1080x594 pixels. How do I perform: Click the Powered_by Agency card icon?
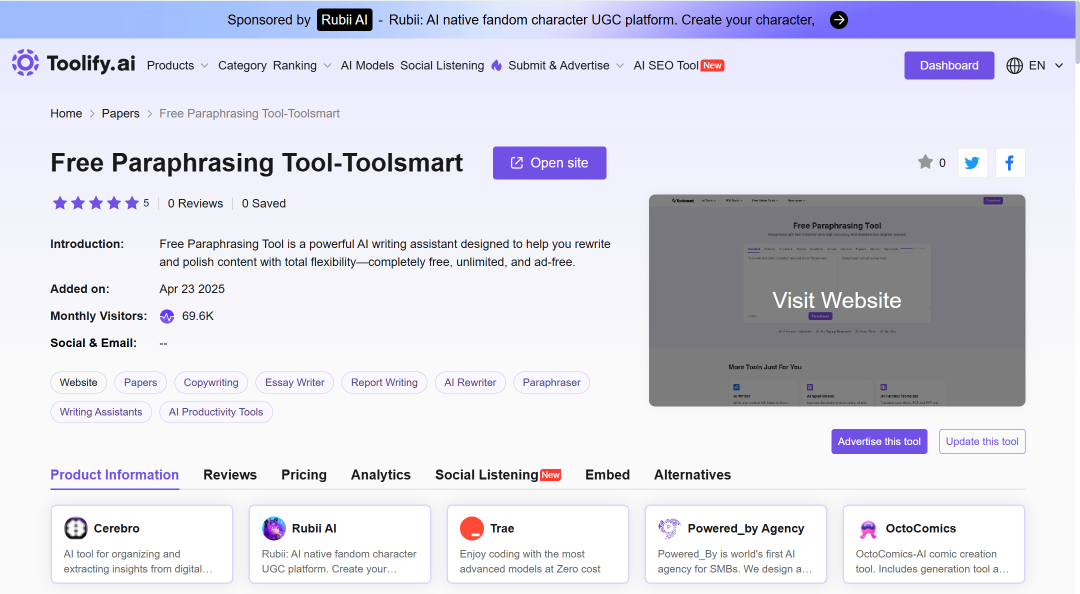coord(669,529)
